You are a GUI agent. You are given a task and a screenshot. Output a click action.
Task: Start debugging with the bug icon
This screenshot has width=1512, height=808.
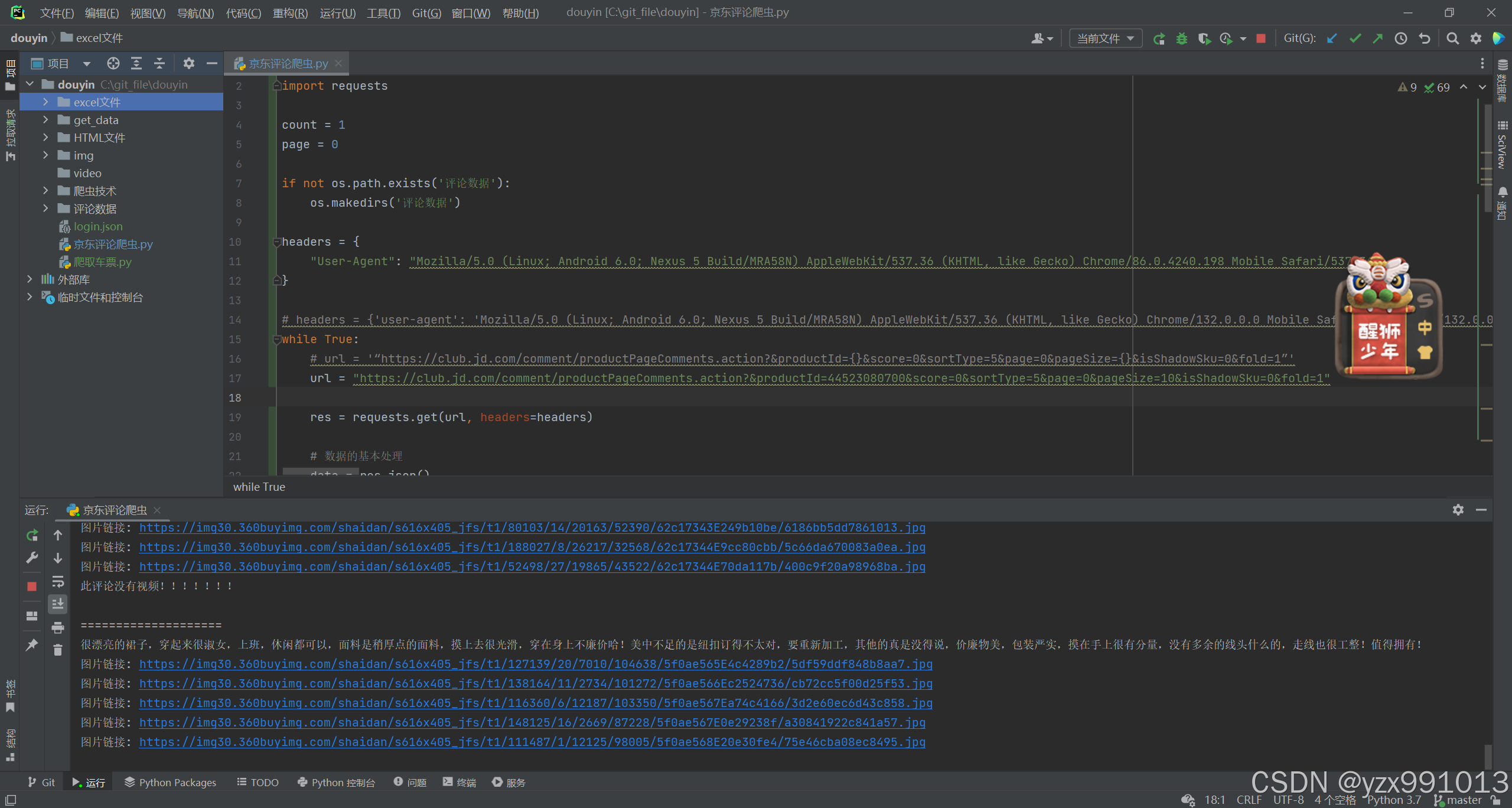pos(1181,38)
